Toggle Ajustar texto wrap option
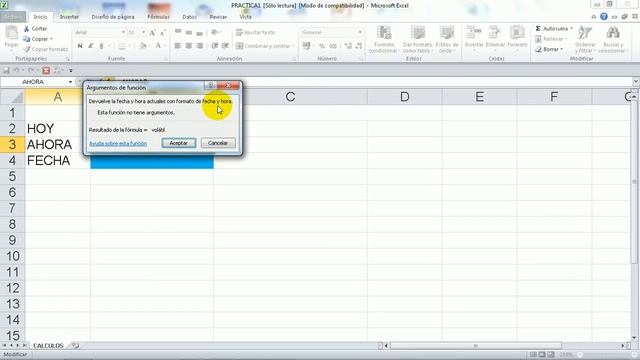 point(256,32)
